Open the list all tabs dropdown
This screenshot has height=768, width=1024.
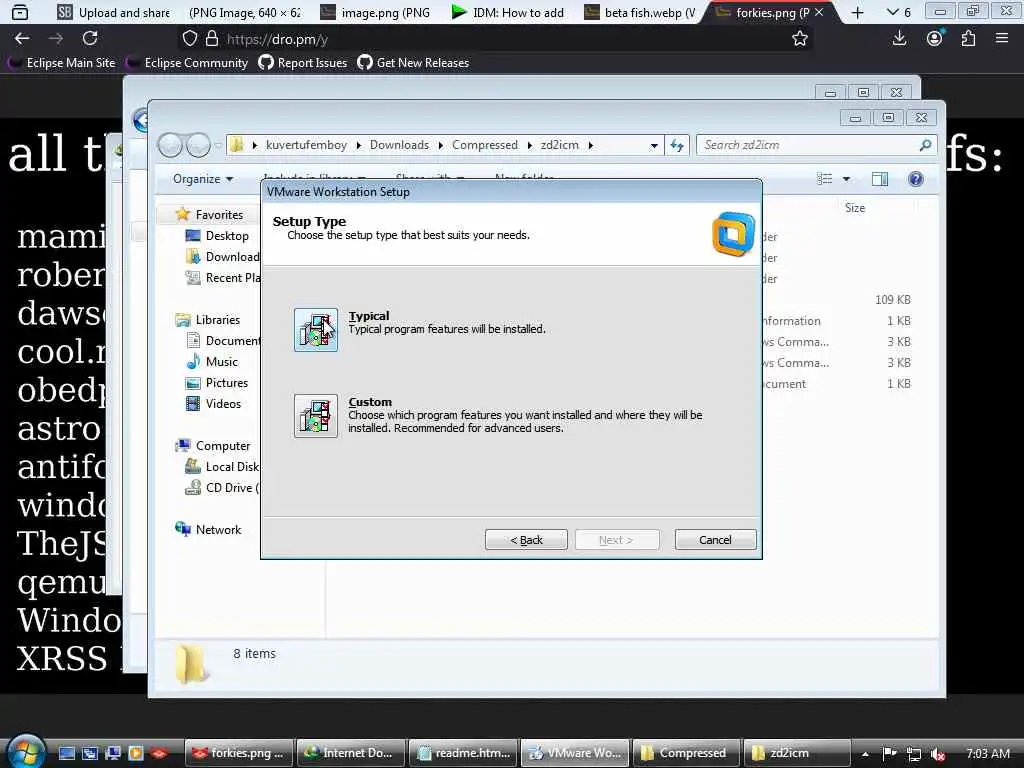(899, 12)
